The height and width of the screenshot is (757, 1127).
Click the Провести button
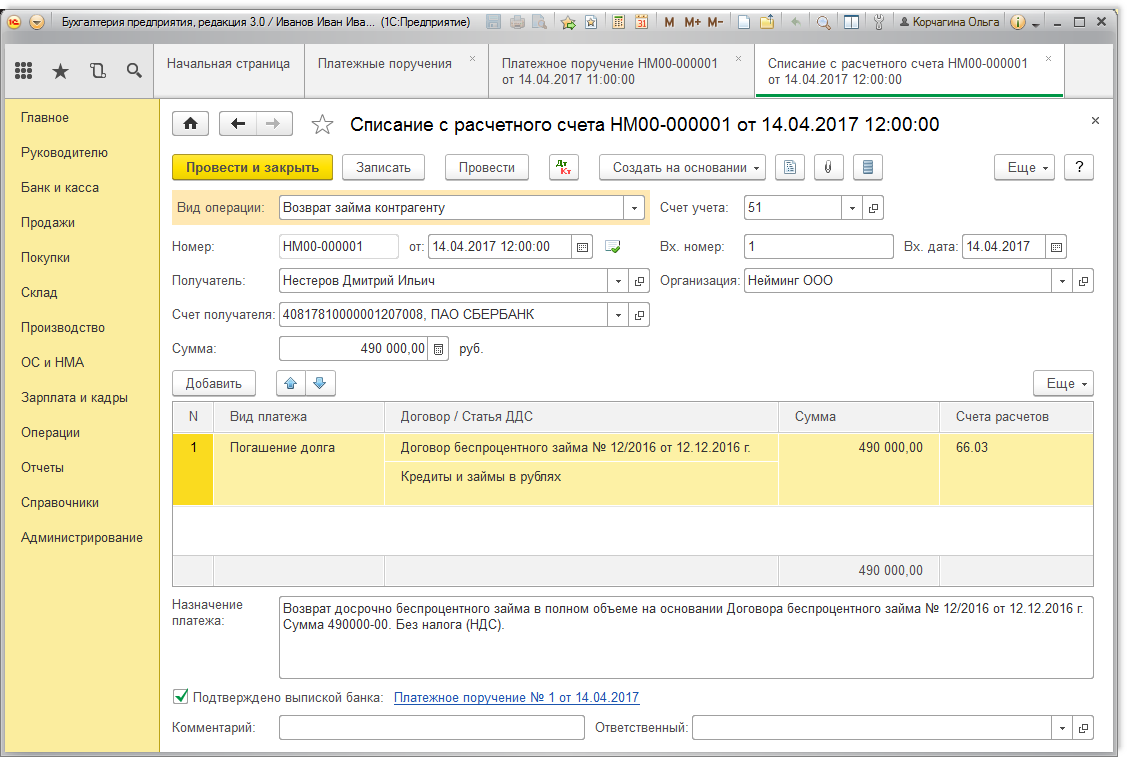click(x=487, y=168)
